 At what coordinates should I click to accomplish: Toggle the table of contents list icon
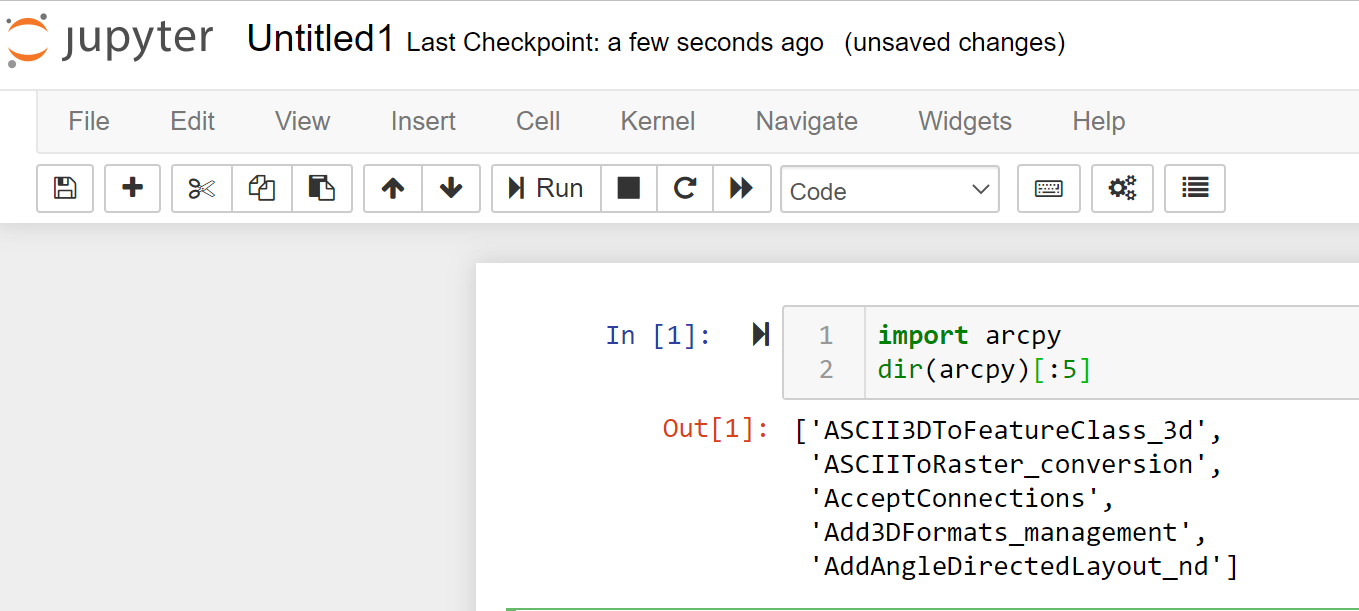(x=1195, y=188)
